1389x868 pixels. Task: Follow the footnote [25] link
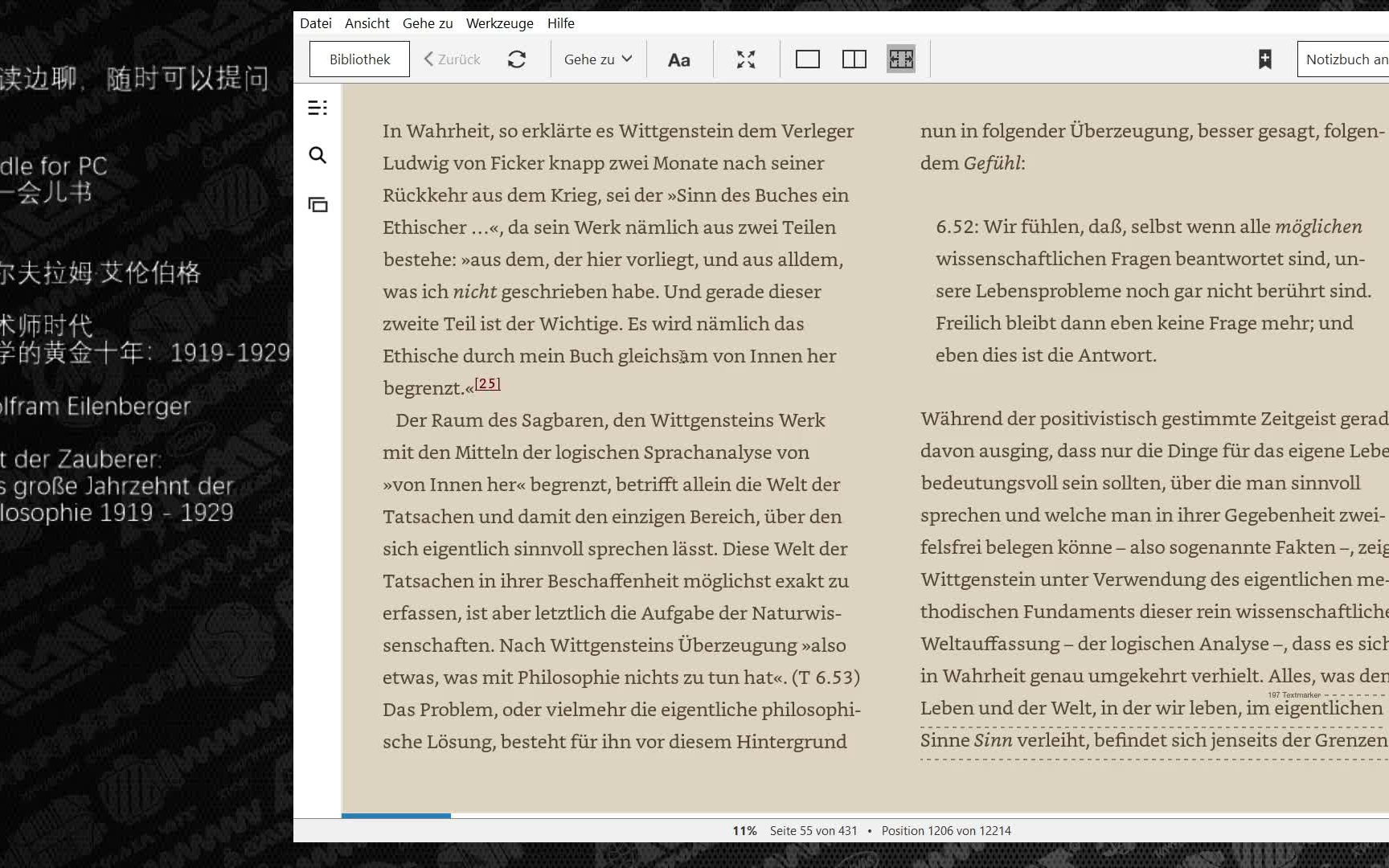(x=487, y=383)
